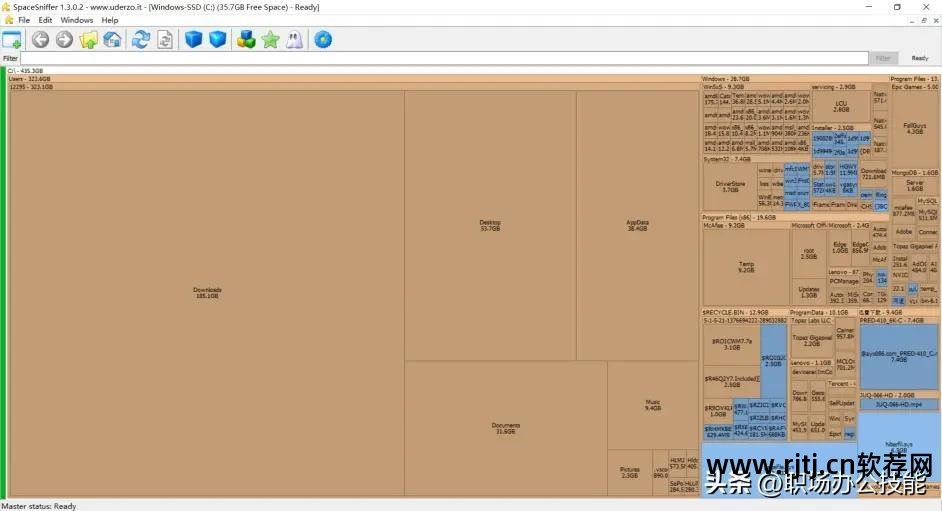Select the JUQ-066-HD.mp4 file block
The height and width of the screenshot is (511, 942).
(x=898, y=405)
